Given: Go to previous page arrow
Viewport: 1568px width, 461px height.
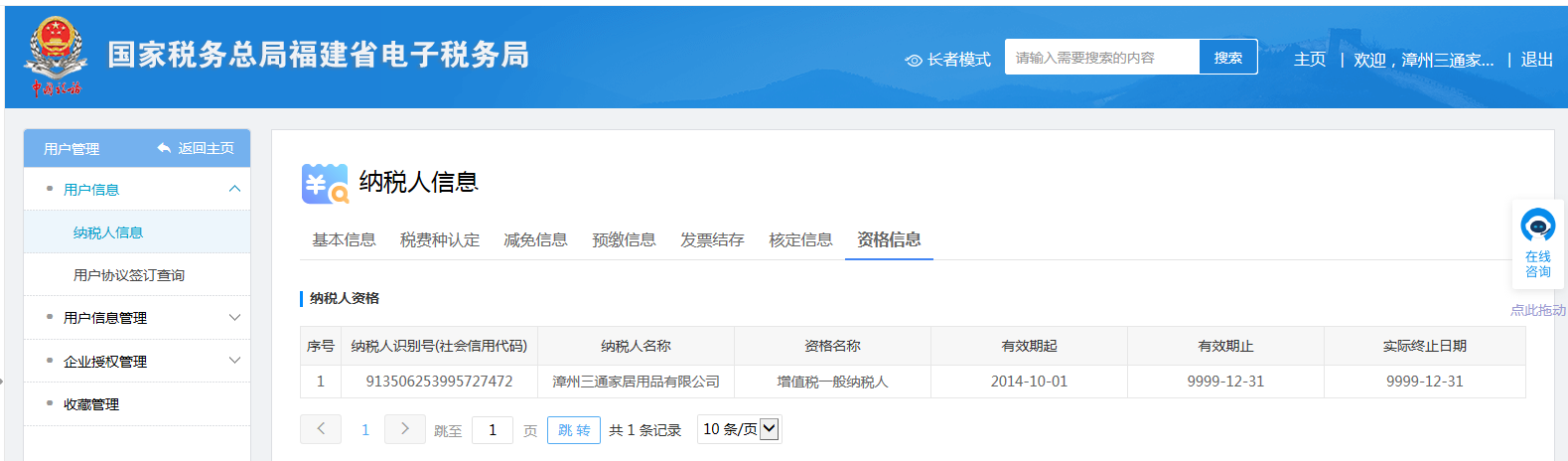Looking at the screenshot, I should coord(321,429).
